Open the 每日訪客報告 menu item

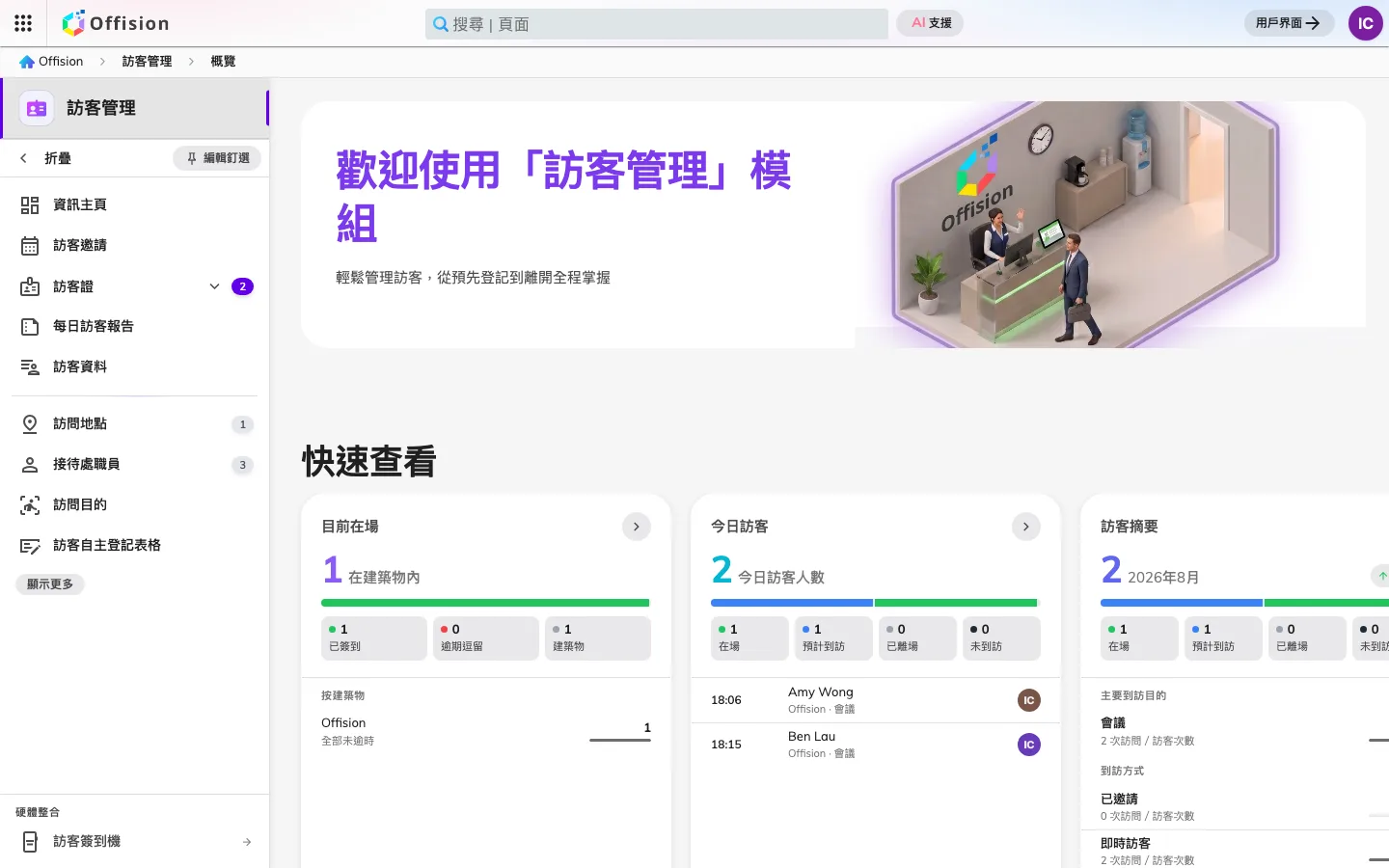point(135,327)
